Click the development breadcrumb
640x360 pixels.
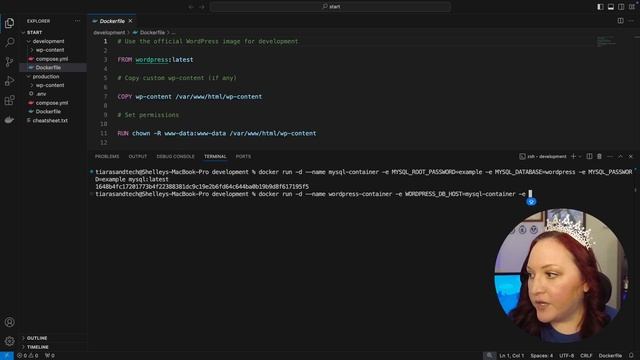click(109, 32)
